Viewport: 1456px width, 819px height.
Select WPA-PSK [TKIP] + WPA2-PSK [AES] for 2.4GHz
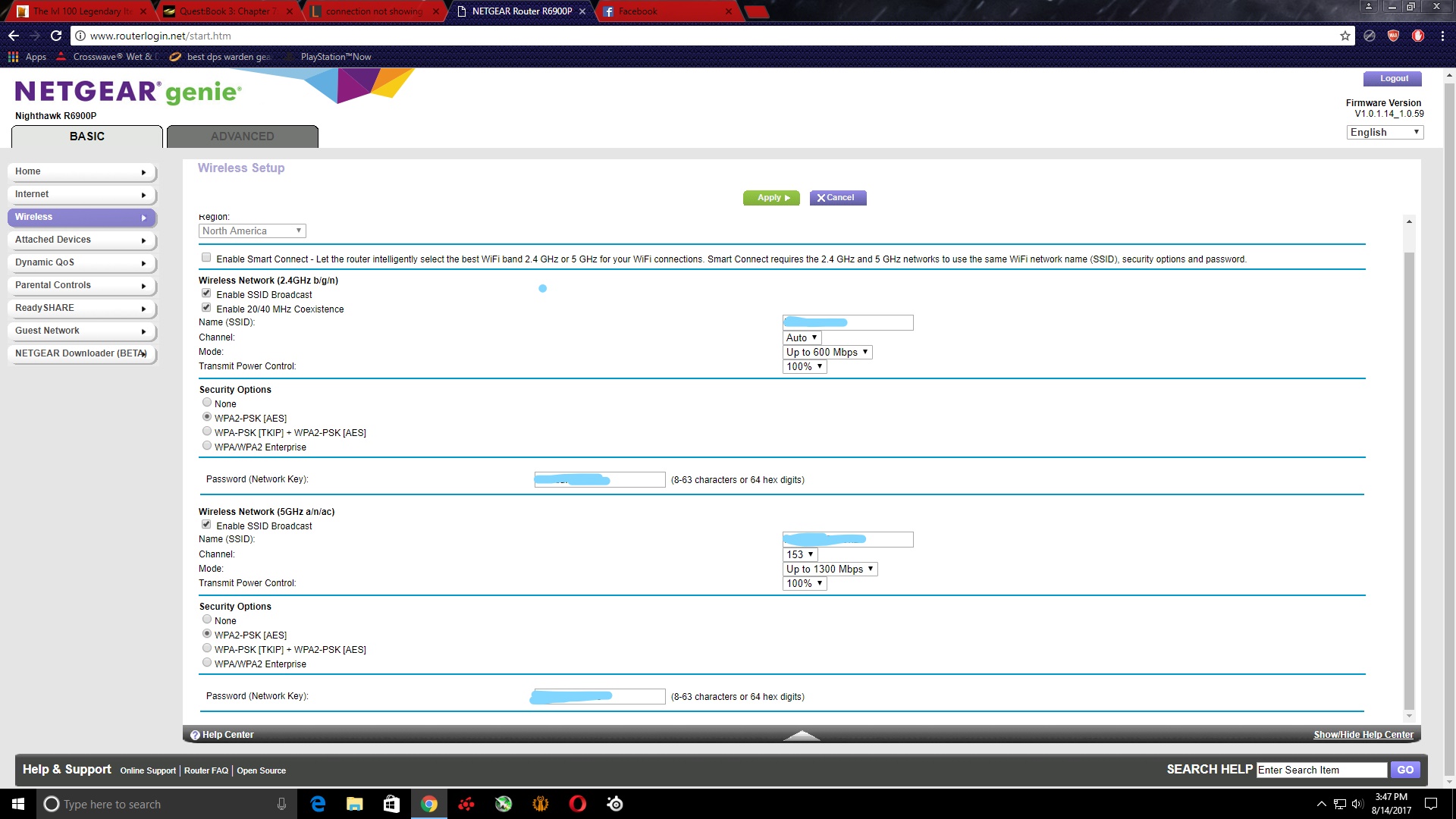tap(207, 431)
